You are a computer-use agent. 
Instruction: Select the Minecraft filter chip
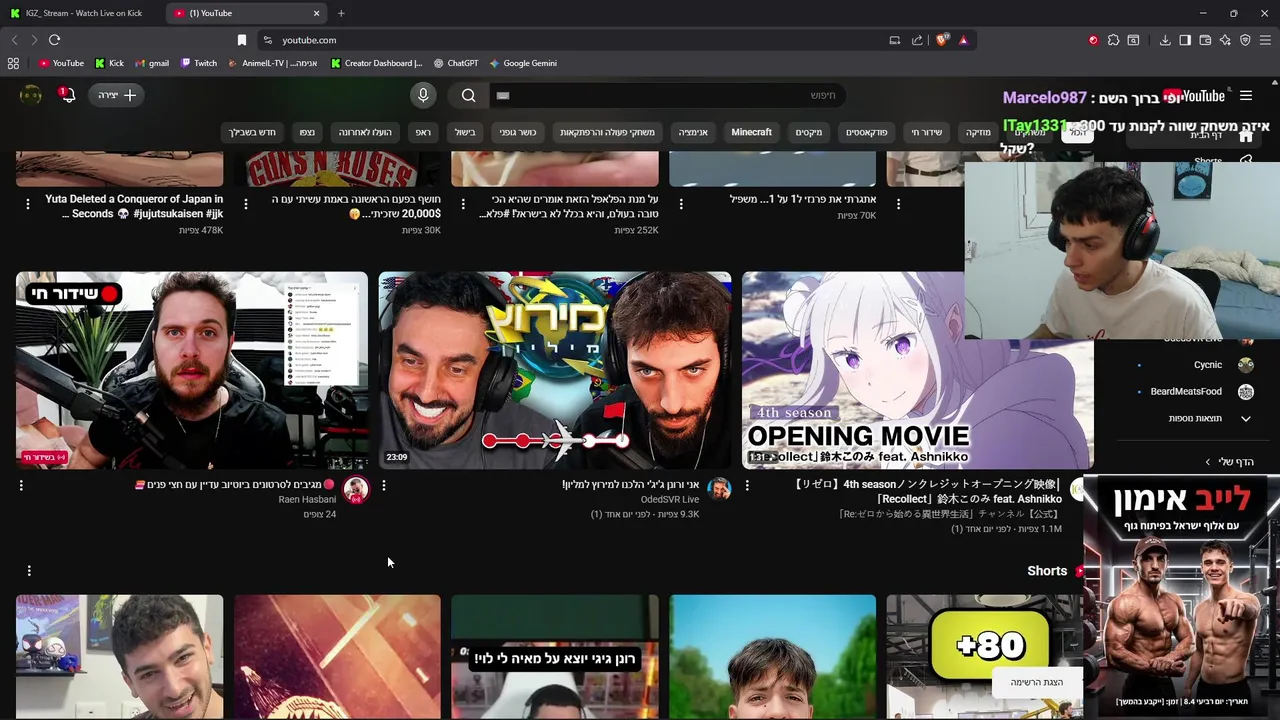751,132
